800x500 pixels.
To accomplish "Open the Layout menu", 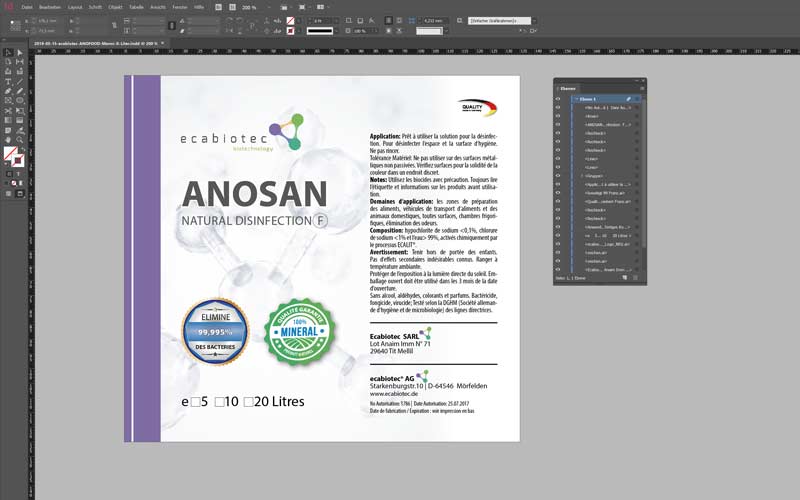I will [x=75, y=7].
